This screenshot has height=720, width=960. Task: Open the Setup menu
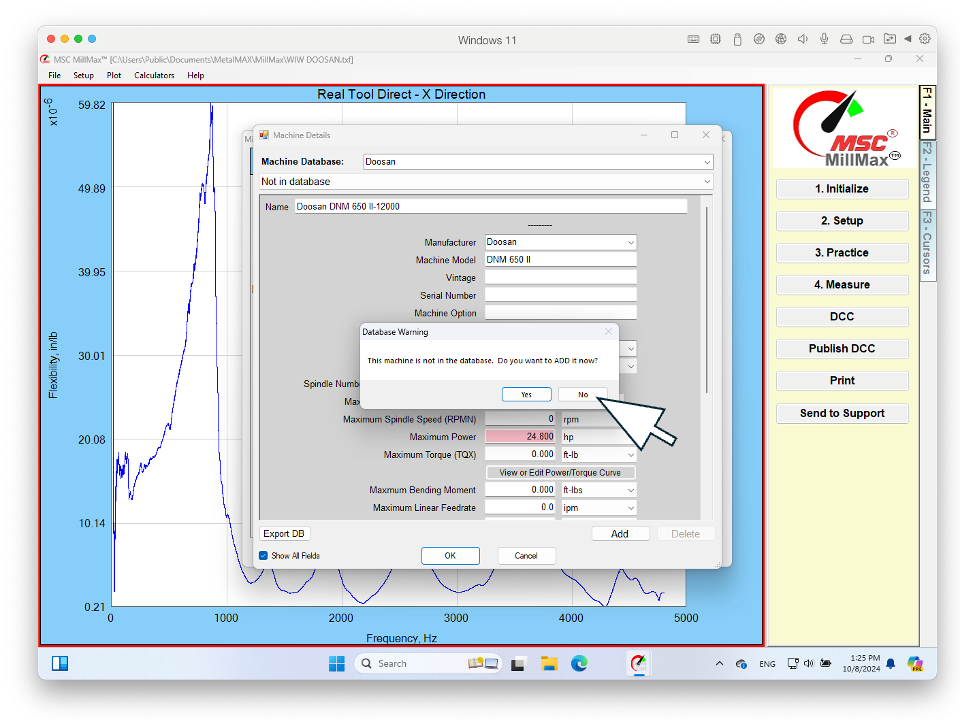[x=83, y=75]
